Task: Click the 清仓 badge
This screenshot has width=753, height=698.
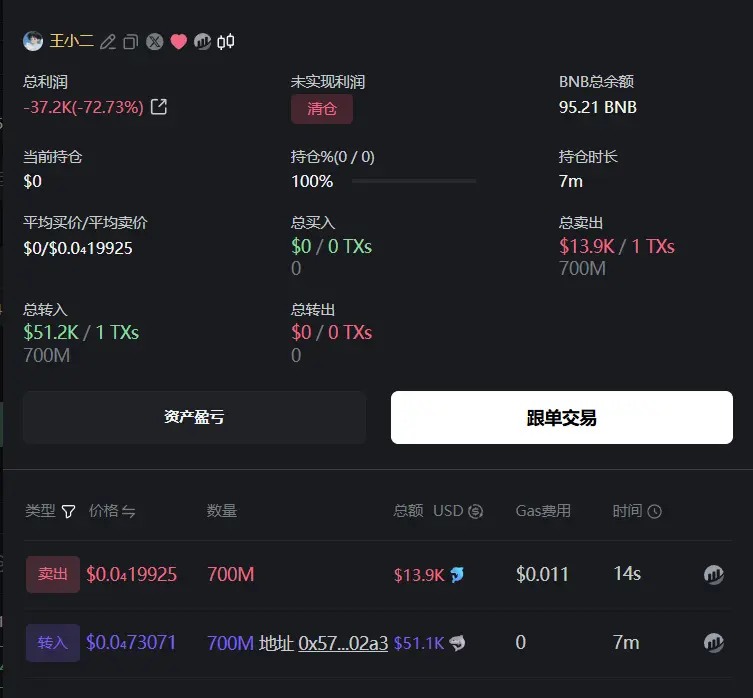Action: (322, 109)
